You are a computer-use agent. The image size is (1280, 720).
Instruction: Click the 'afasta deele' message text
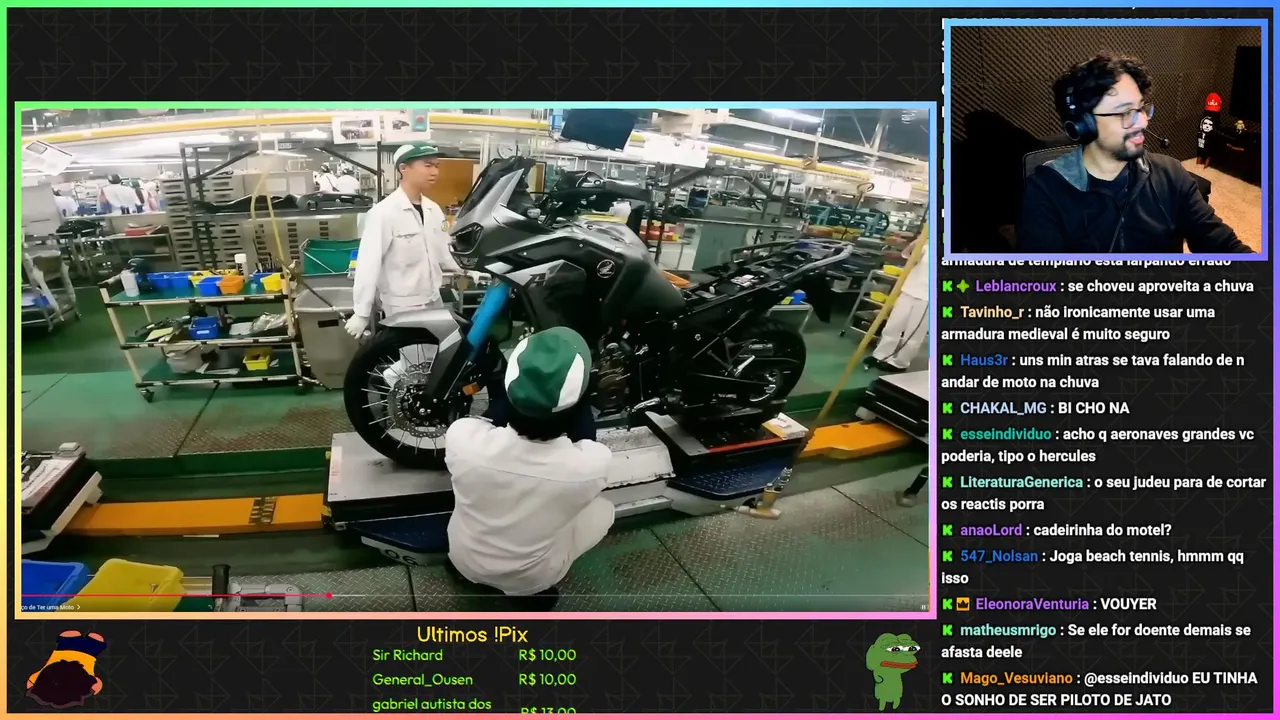click(981, 652)
